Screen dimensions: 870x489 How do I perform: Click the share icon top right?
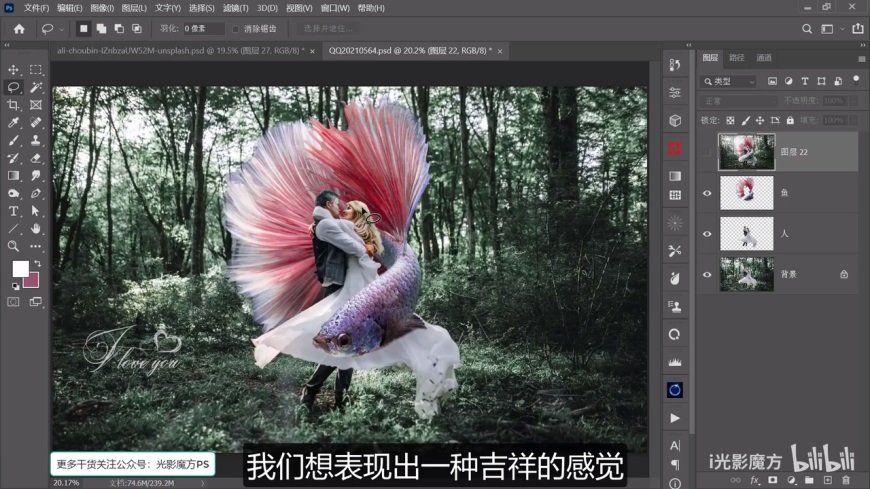coord(858,29)
